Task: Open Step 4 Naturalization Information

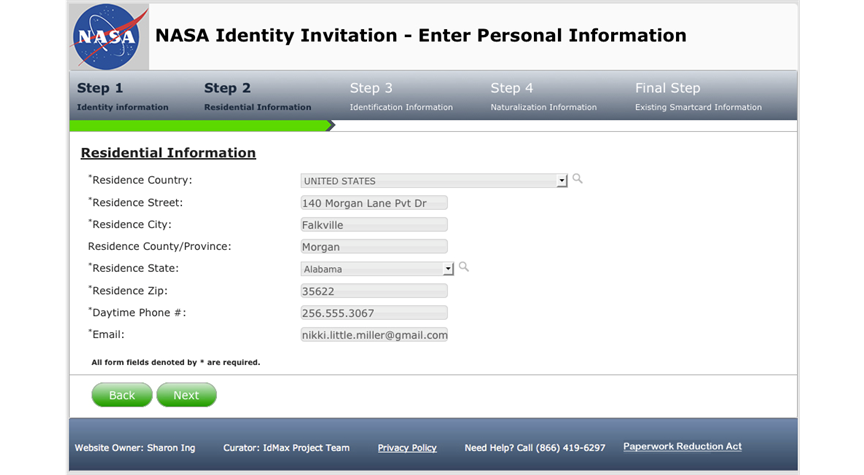Action: click(543, 96)
